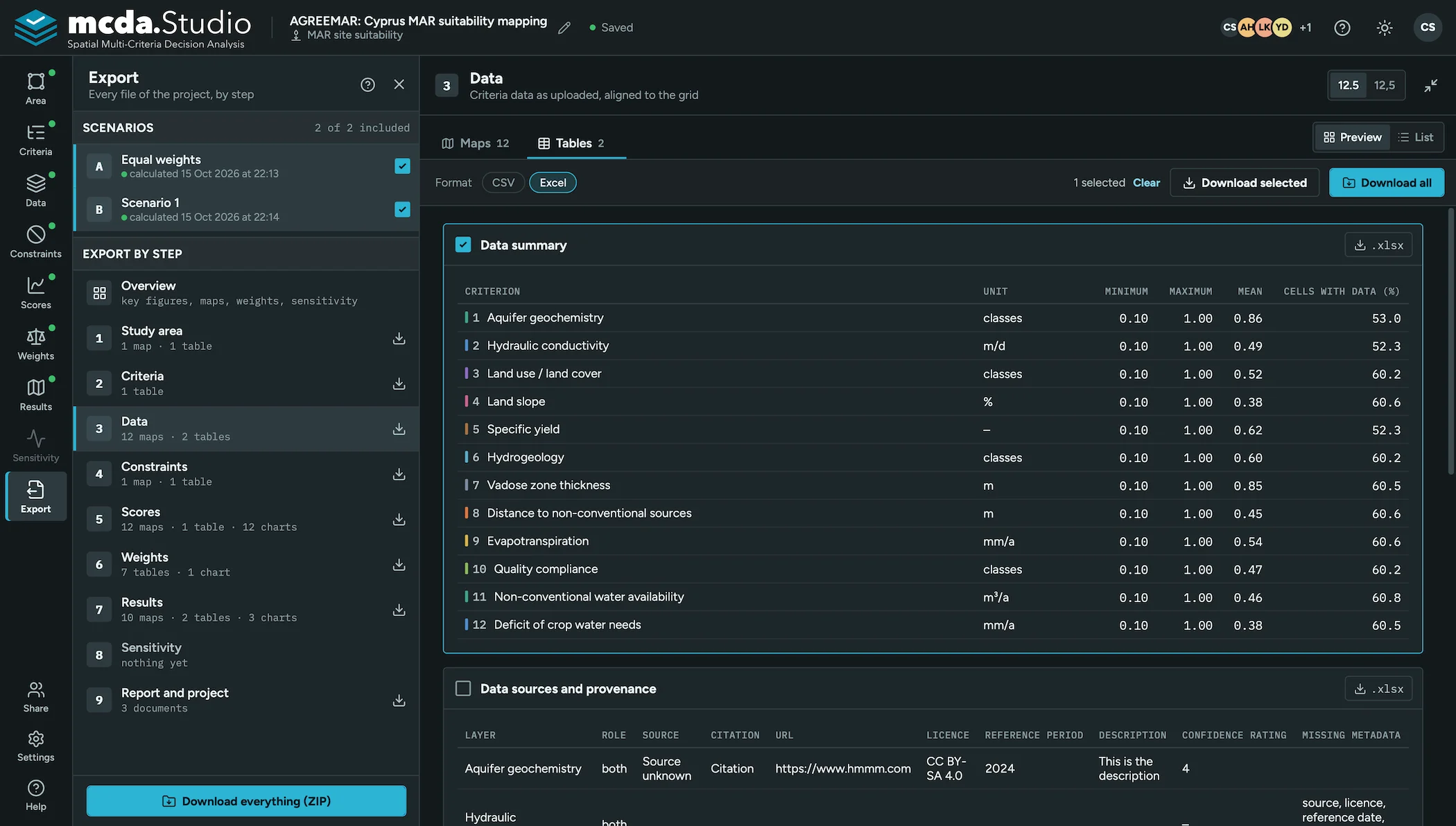Viewport: 1456px width, 826px height.
Task: Download the Study area step files
Action: tap(399, 338)
